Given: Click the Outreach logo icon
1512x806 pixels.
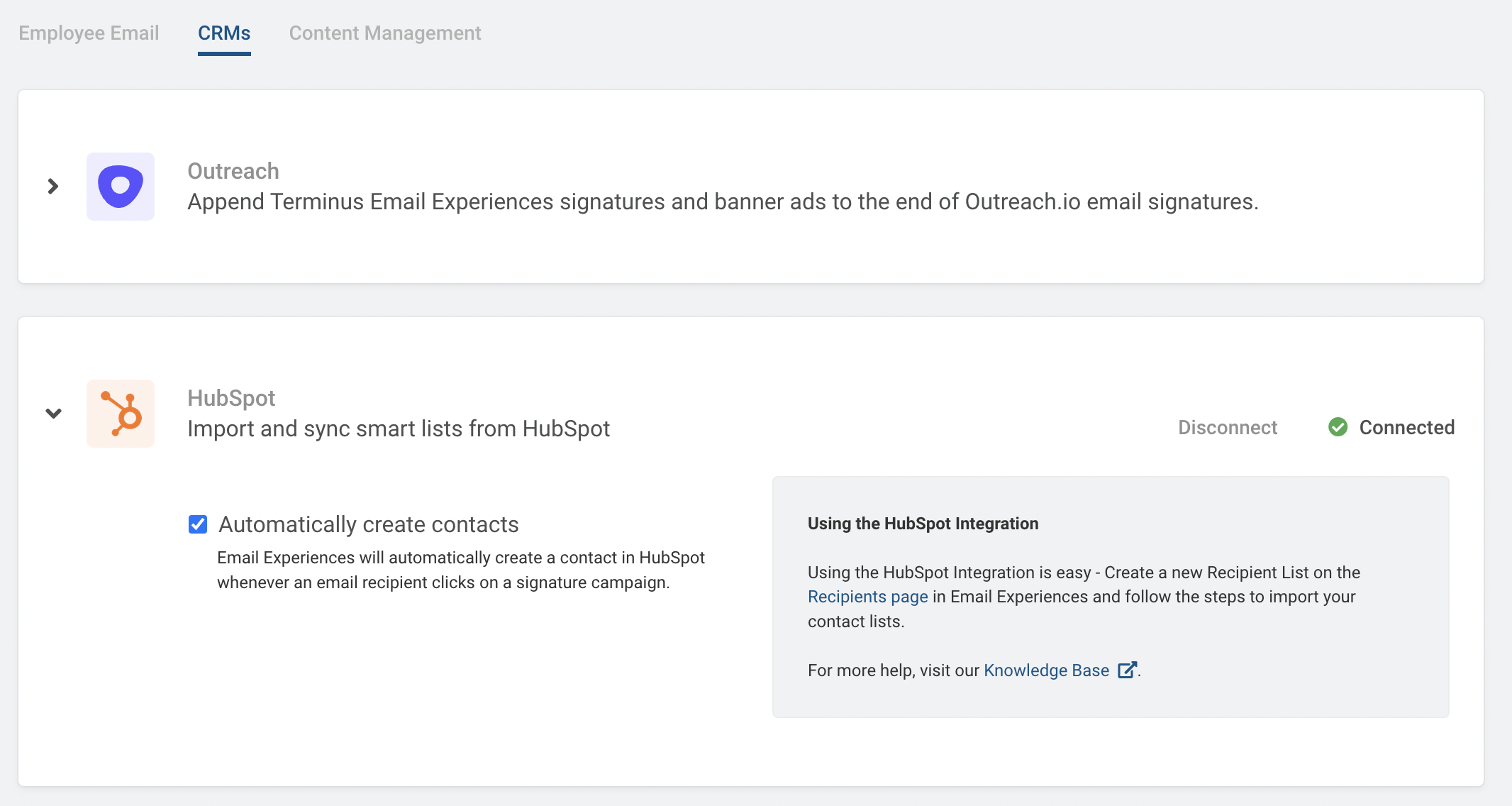Looking at the screenshot, I should coord(121,187).
